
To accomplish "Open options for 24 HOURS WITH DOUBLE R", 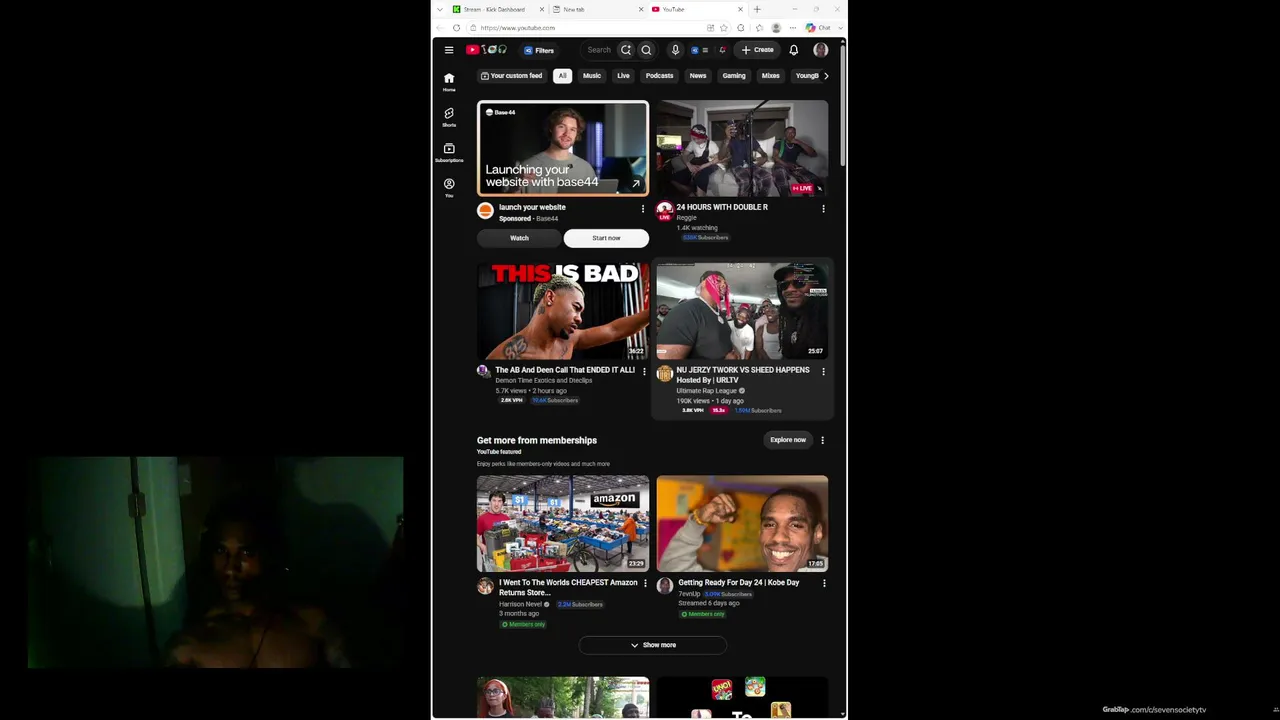I will tap(823, 209).
